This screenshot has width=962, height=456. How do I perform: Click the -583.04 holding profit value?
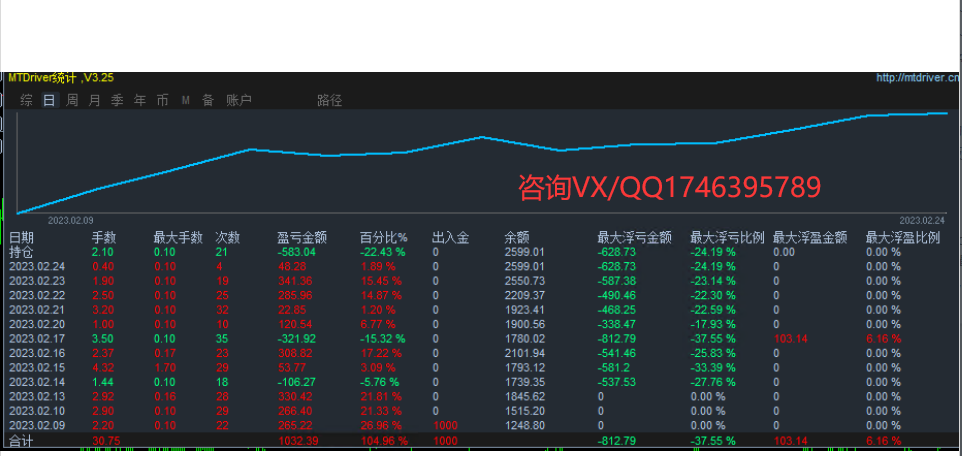tap(296, 252)
